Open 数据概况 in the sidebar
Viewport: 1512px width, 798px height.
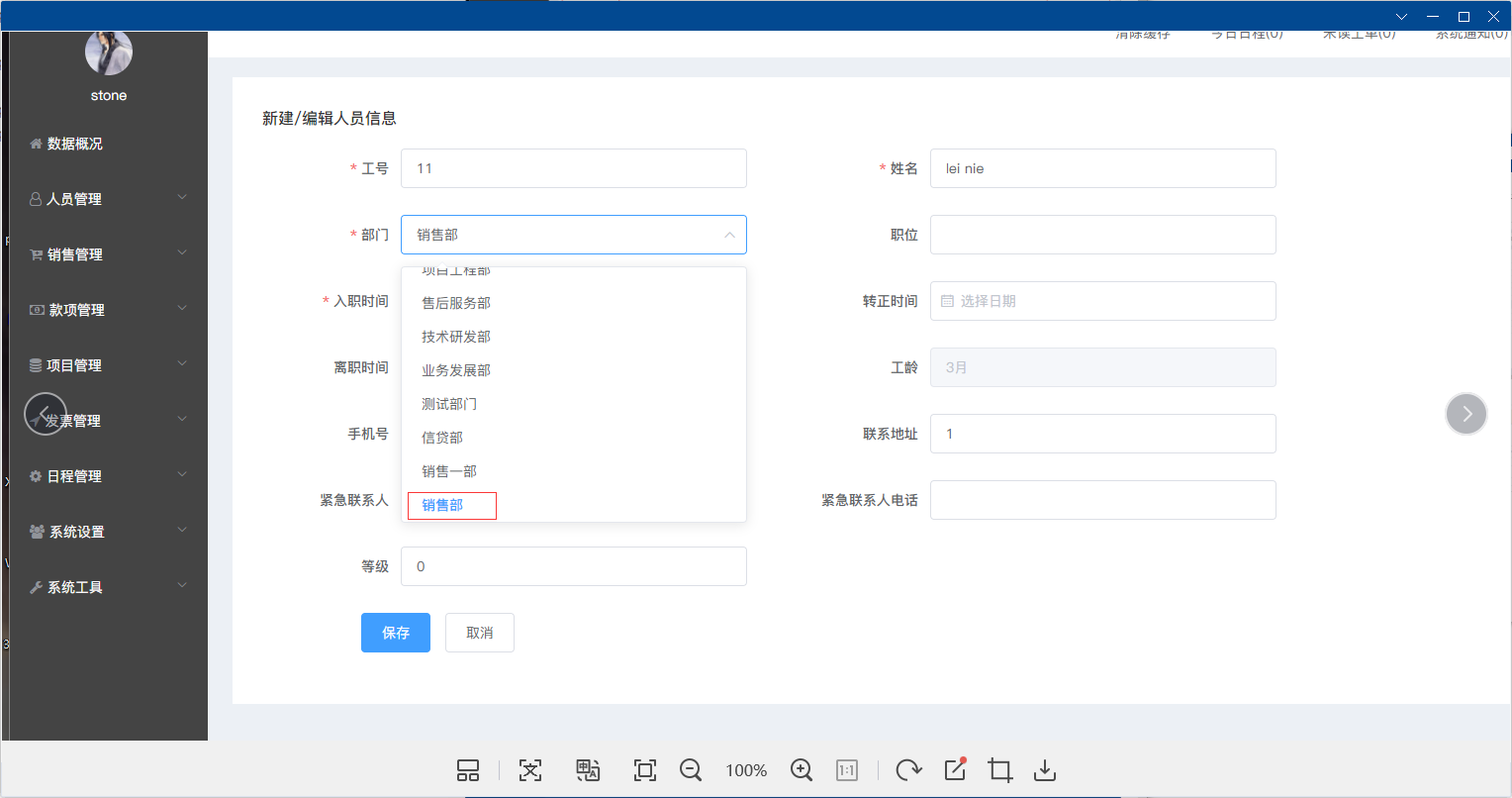(109, 144)
